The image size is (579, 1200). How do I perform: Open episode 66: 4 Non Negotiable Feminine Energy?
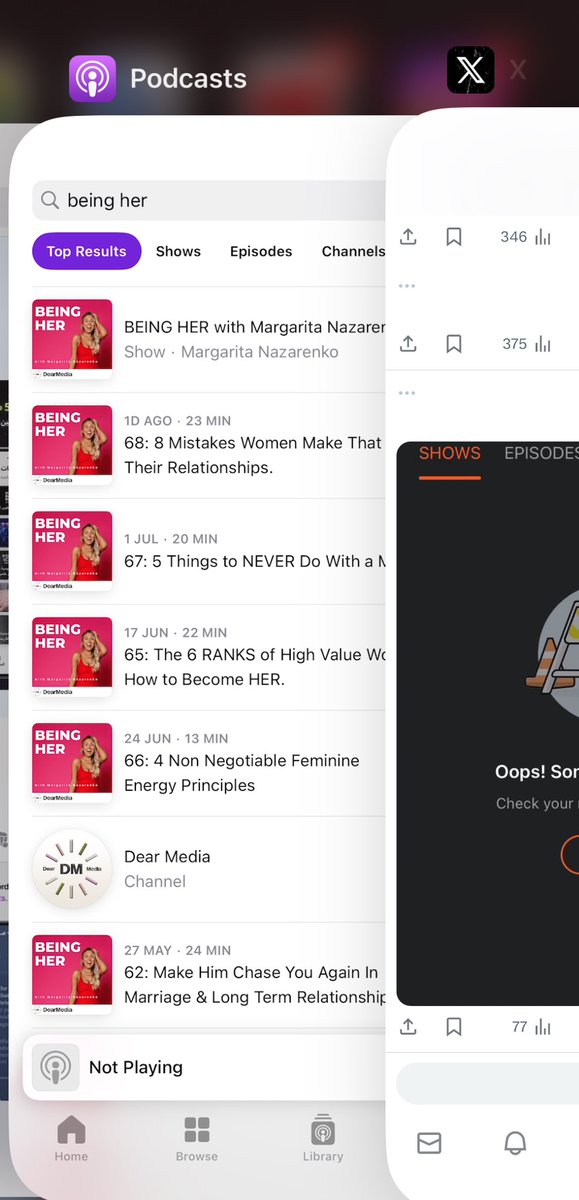tap(209, 763)
